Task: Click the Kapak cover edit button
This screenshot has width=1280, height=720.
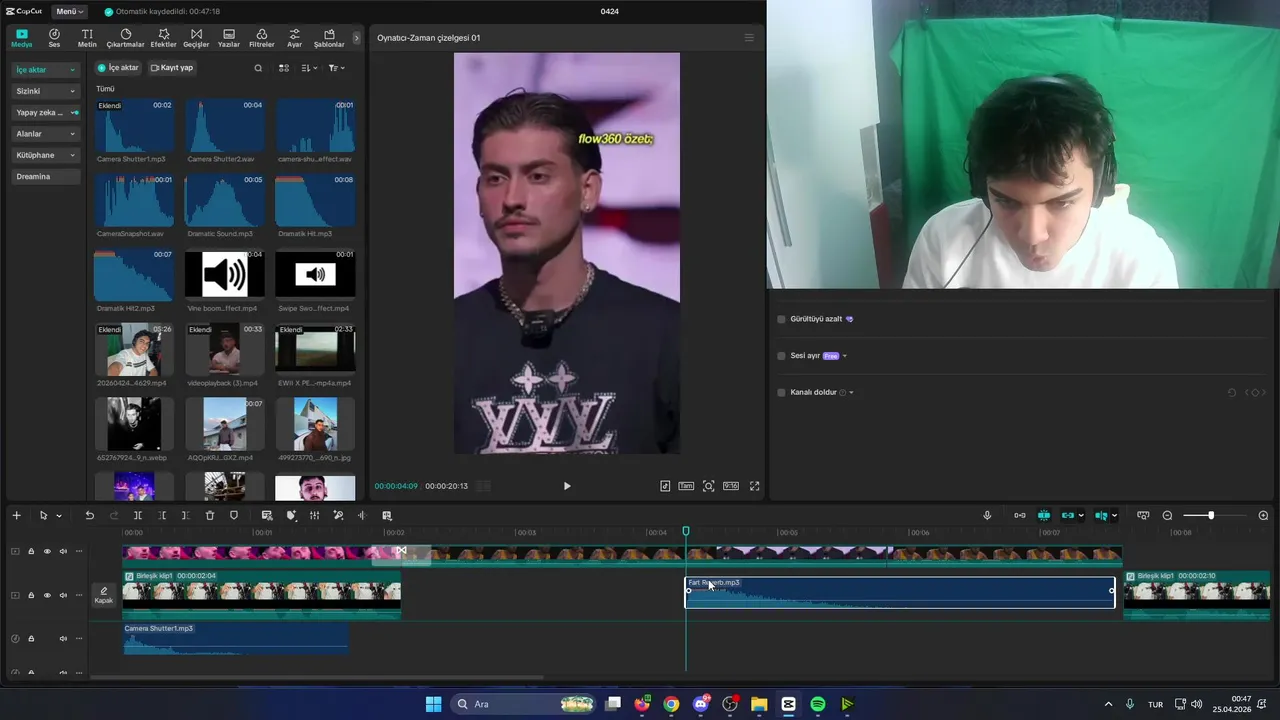Action: [x=104, y=595]
